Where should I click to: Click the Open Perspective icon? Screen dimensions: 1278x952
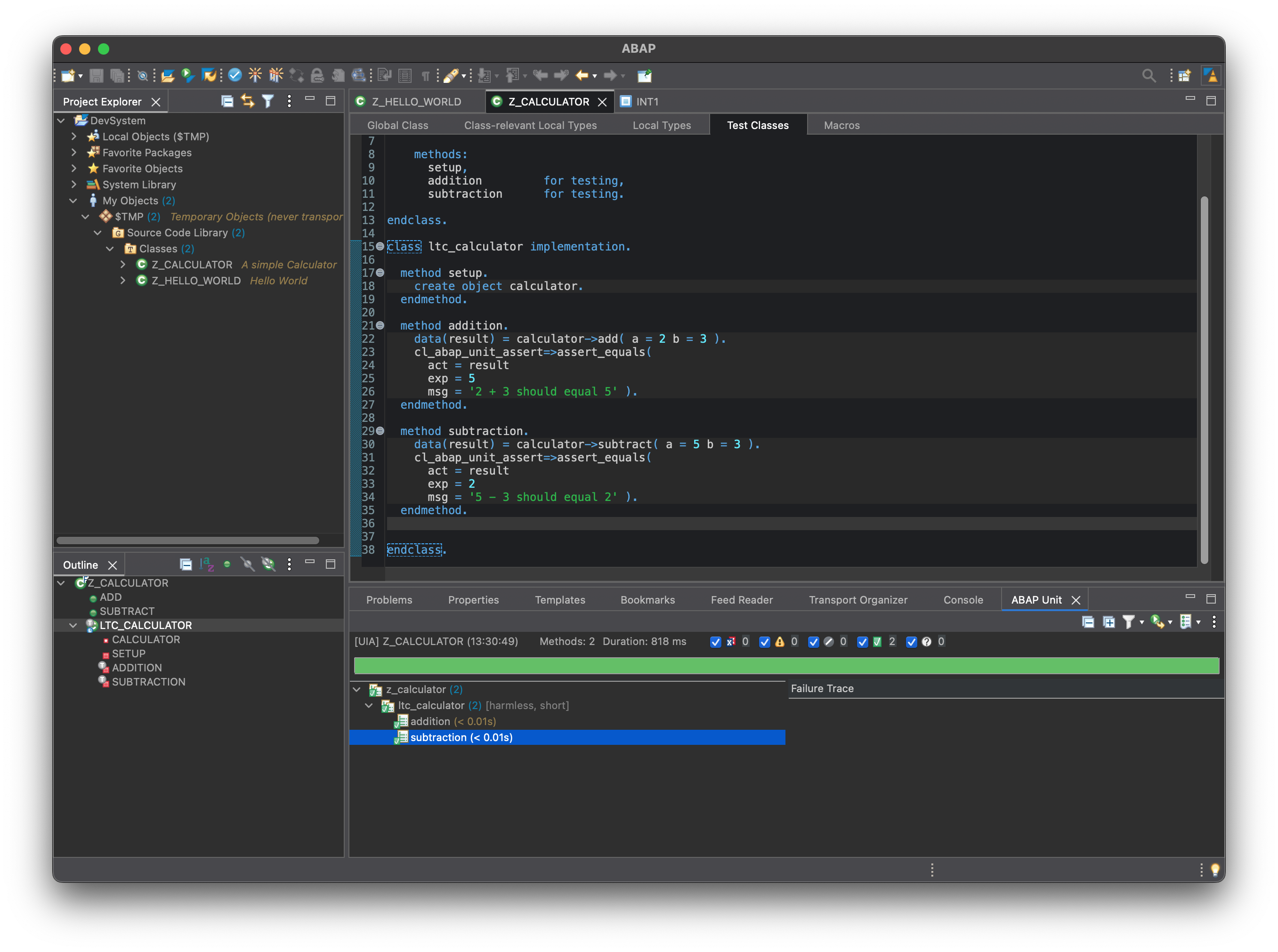[1185, 75]
